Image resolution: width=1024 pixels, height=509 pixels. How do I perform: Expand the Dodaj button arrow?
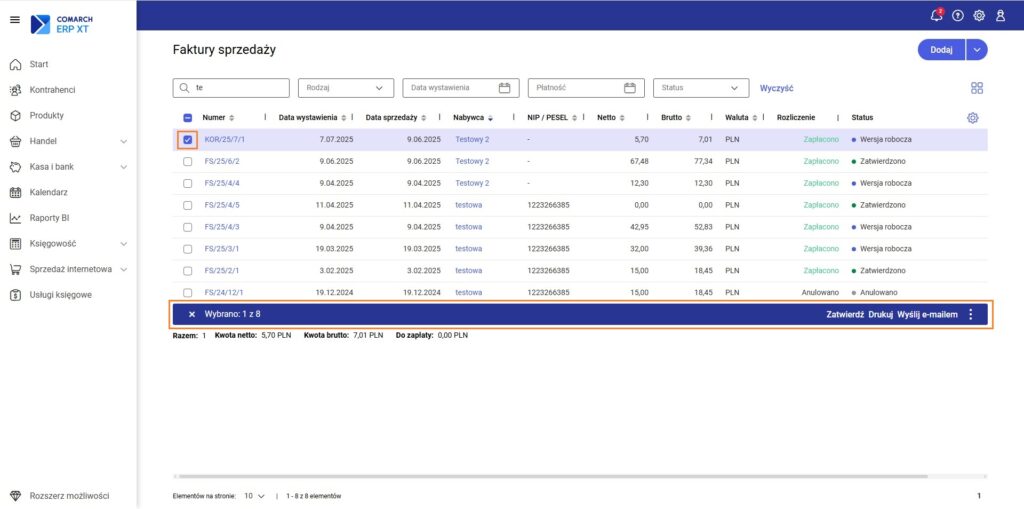(977, 49)
